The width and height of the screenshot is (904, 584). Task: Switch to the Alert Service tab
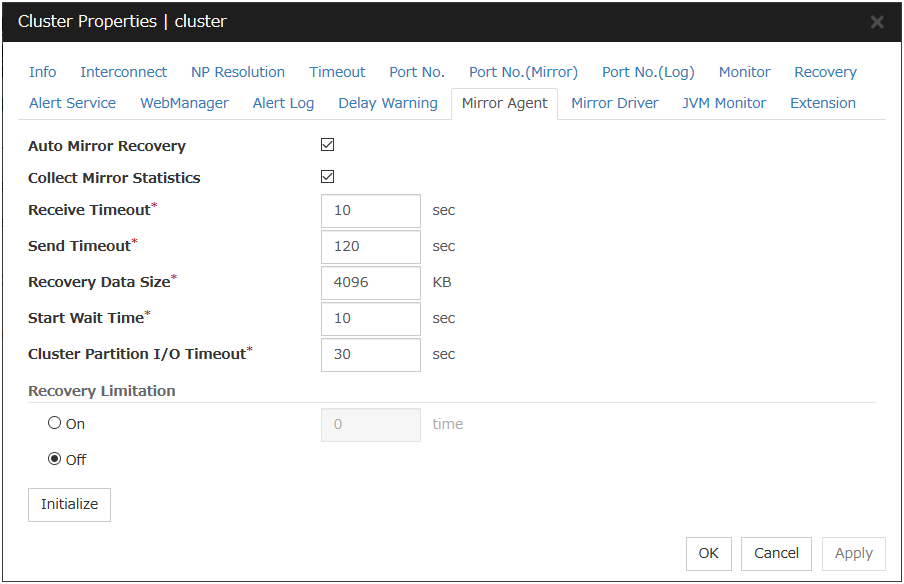(72, 103)
